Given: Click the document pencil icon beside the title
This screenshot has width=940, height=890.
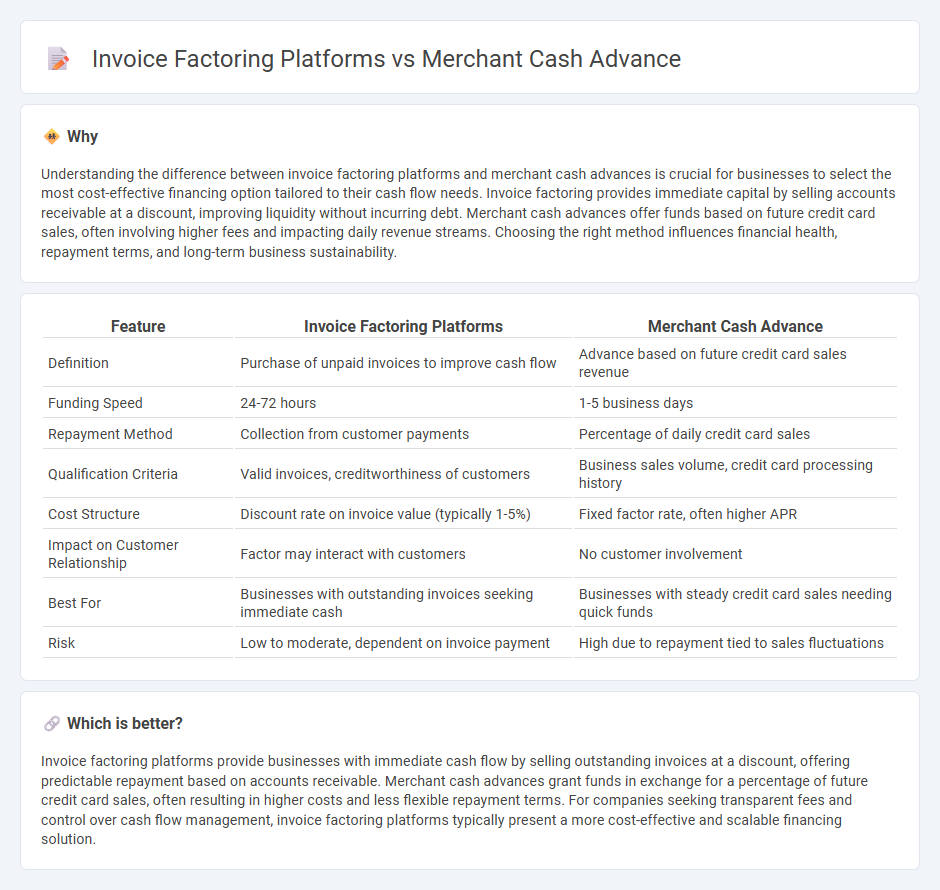Looking at the screenshot, I should 58,59.
